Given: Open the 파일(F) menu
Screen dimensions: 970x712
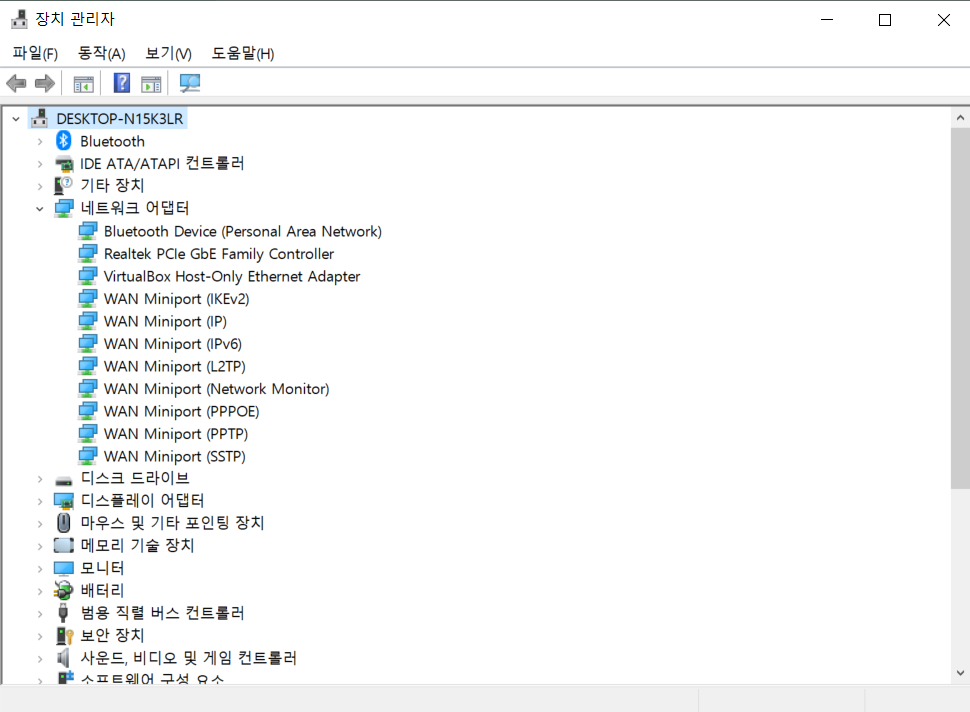Looking at the screenshot, I should 35,53.
